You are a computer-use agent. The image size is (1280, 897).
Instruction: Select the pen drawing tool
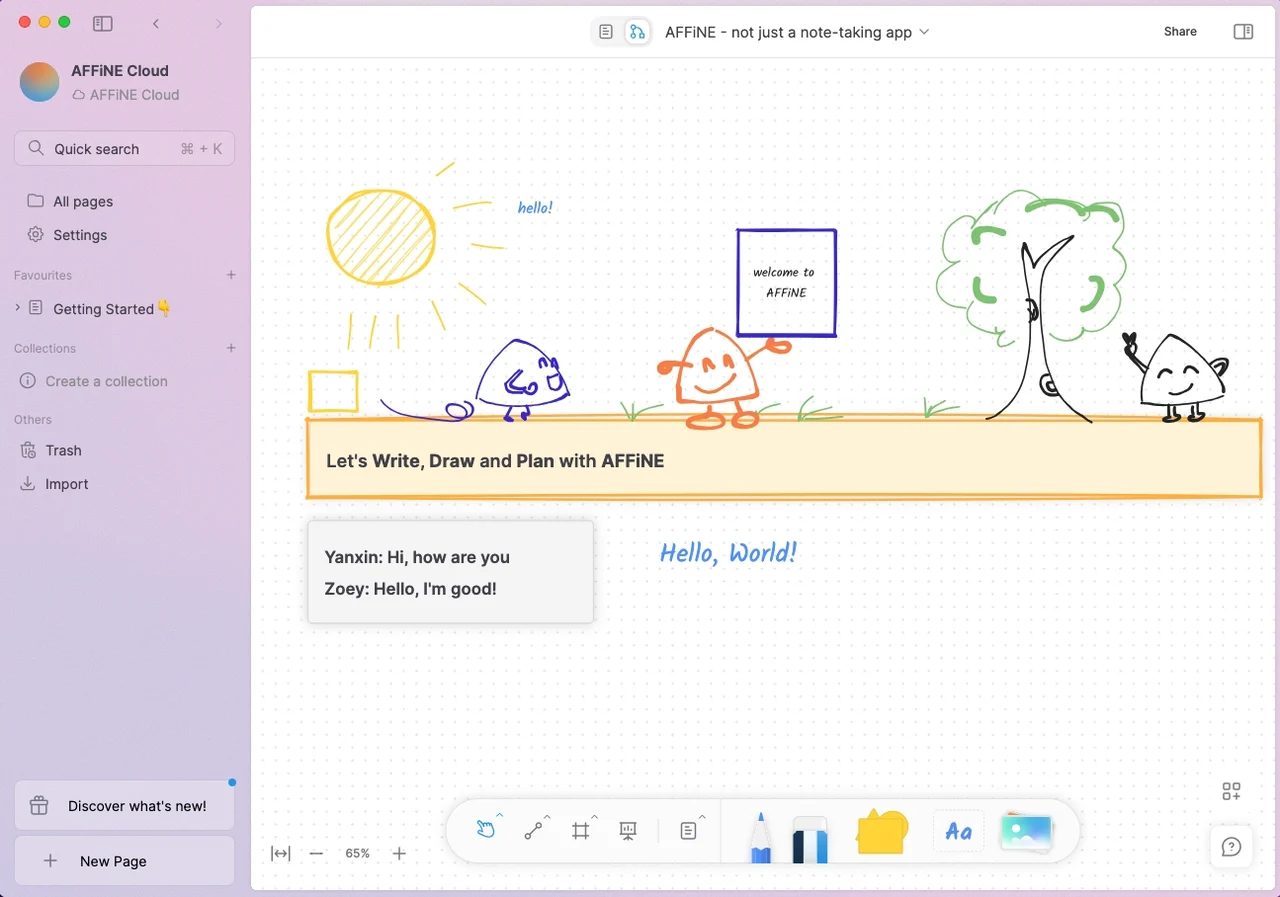[760, 836]
